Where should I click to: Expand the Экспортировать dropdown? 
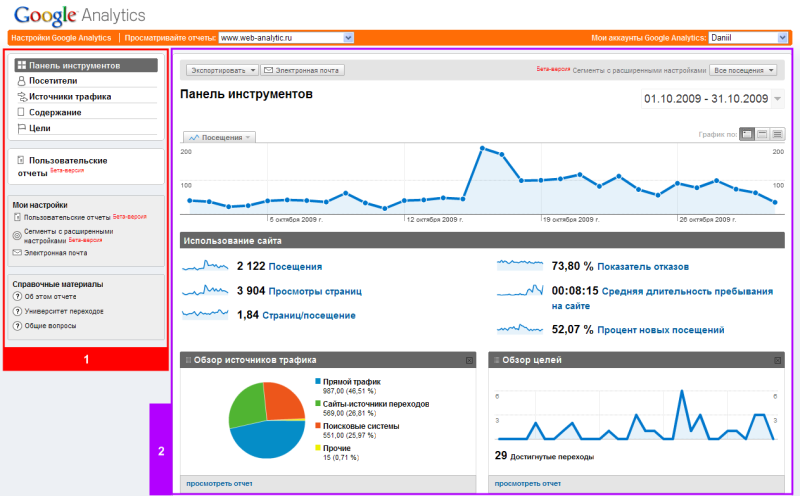tap(222, 70)
